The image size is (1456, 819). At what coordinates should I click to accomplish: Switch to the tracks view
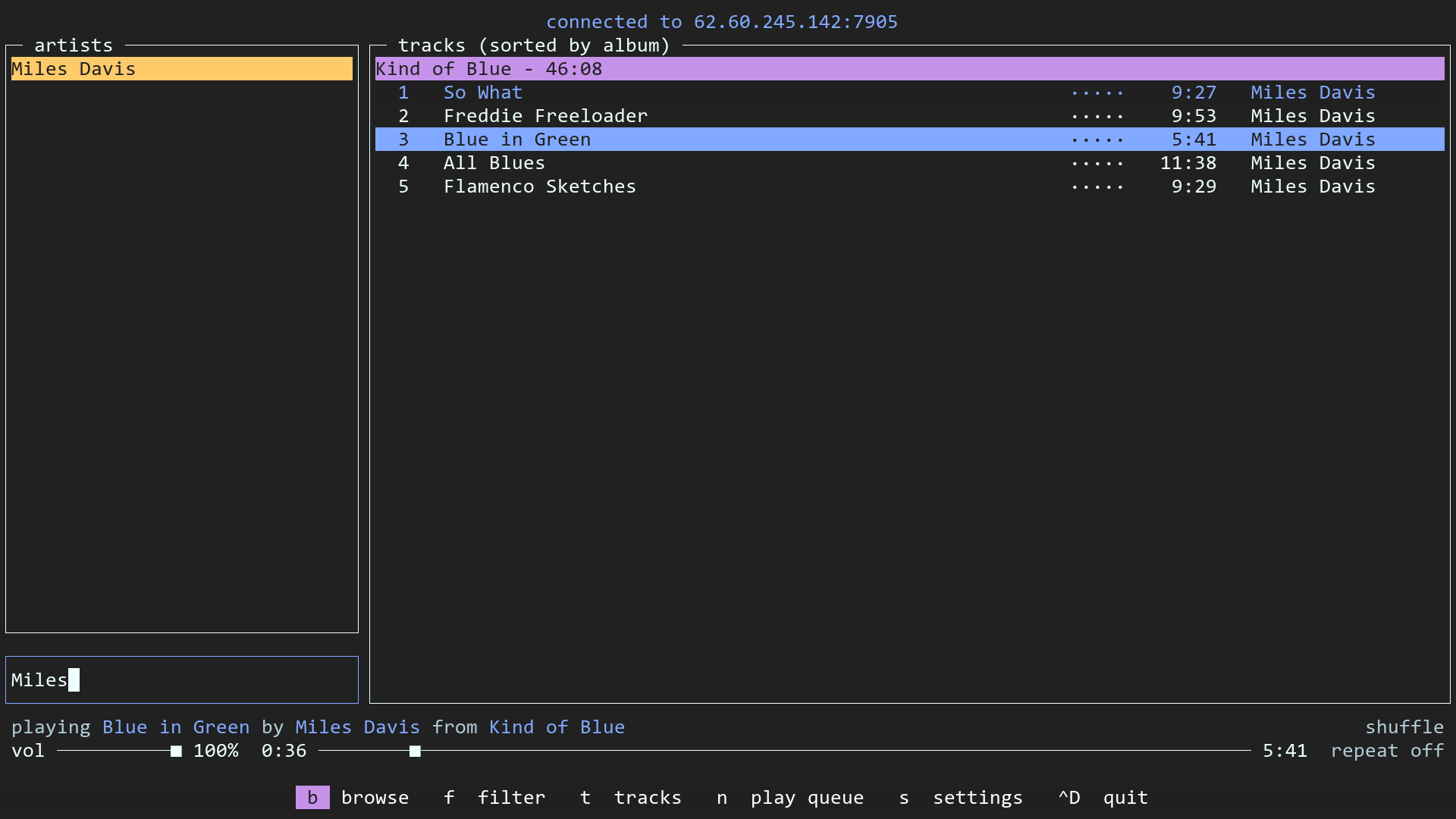tap(647, 798)
